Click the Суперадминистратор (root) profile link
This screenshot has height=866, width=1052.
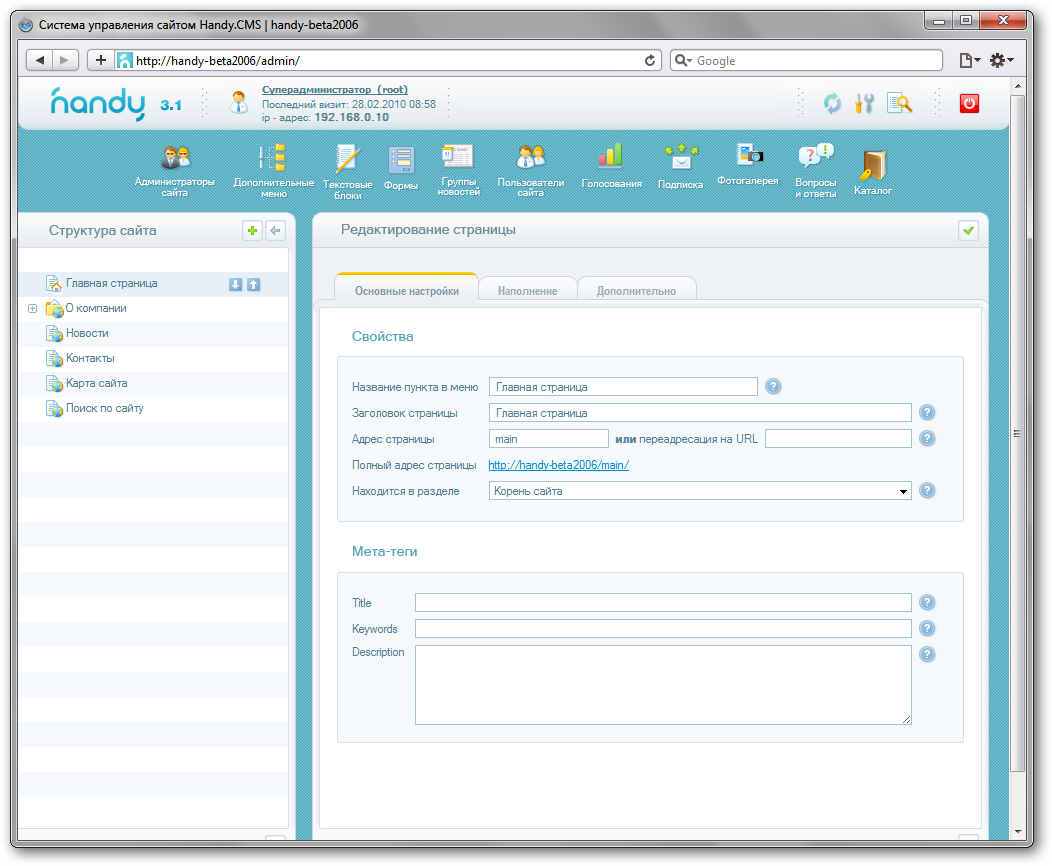pyautogui.click(x=334, y=90)
